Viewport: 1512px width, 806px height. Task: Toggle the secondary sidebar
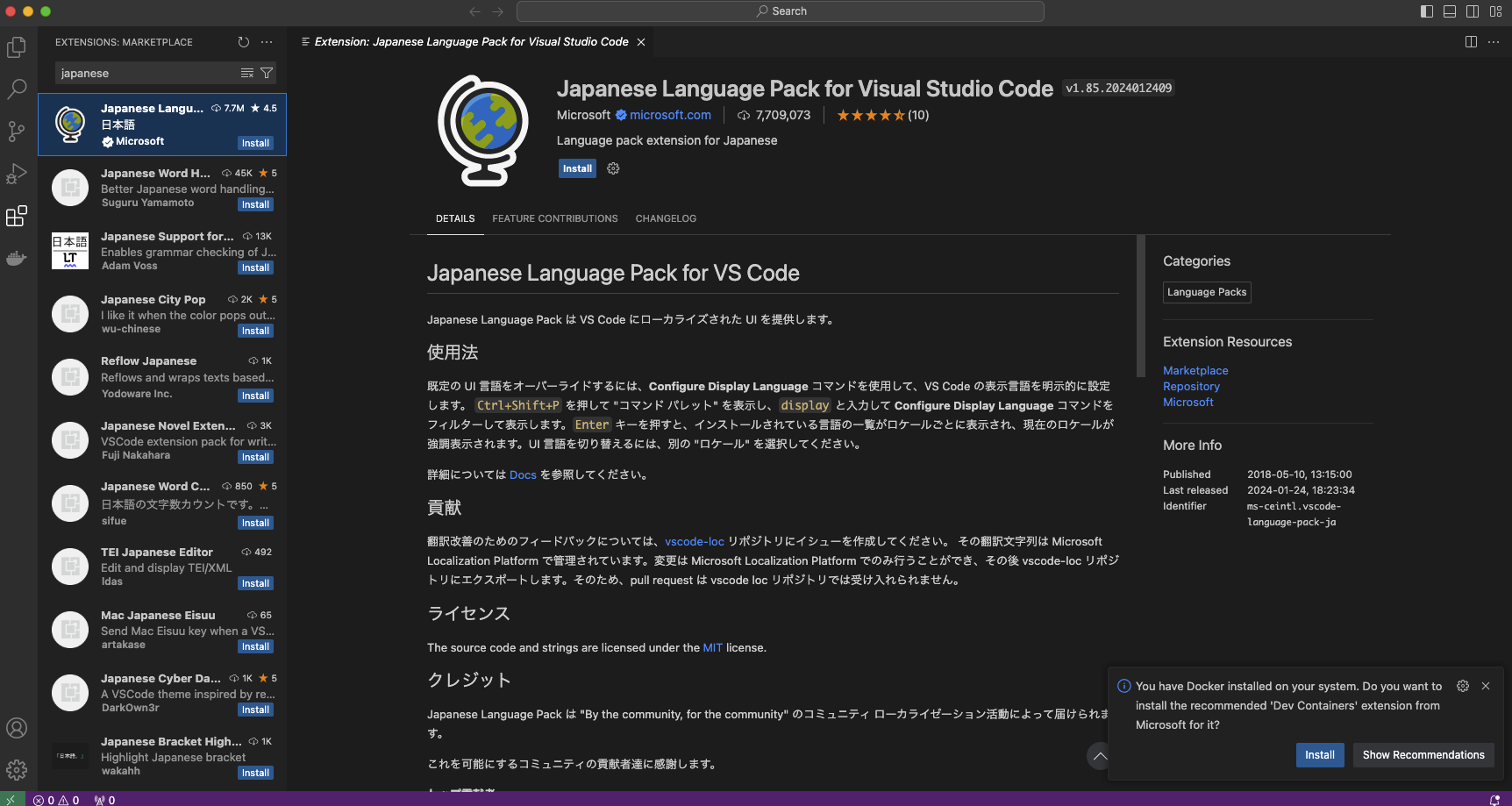coord(1473,11)
